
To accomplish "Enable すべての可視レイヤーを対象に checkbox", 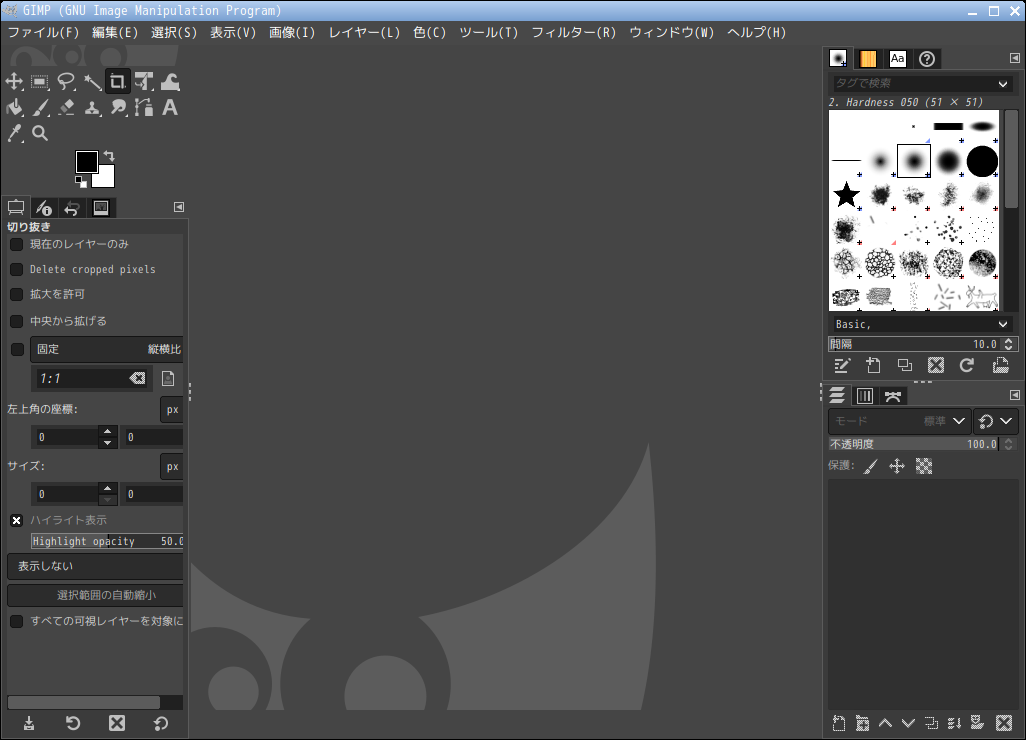I will [16, 622].
